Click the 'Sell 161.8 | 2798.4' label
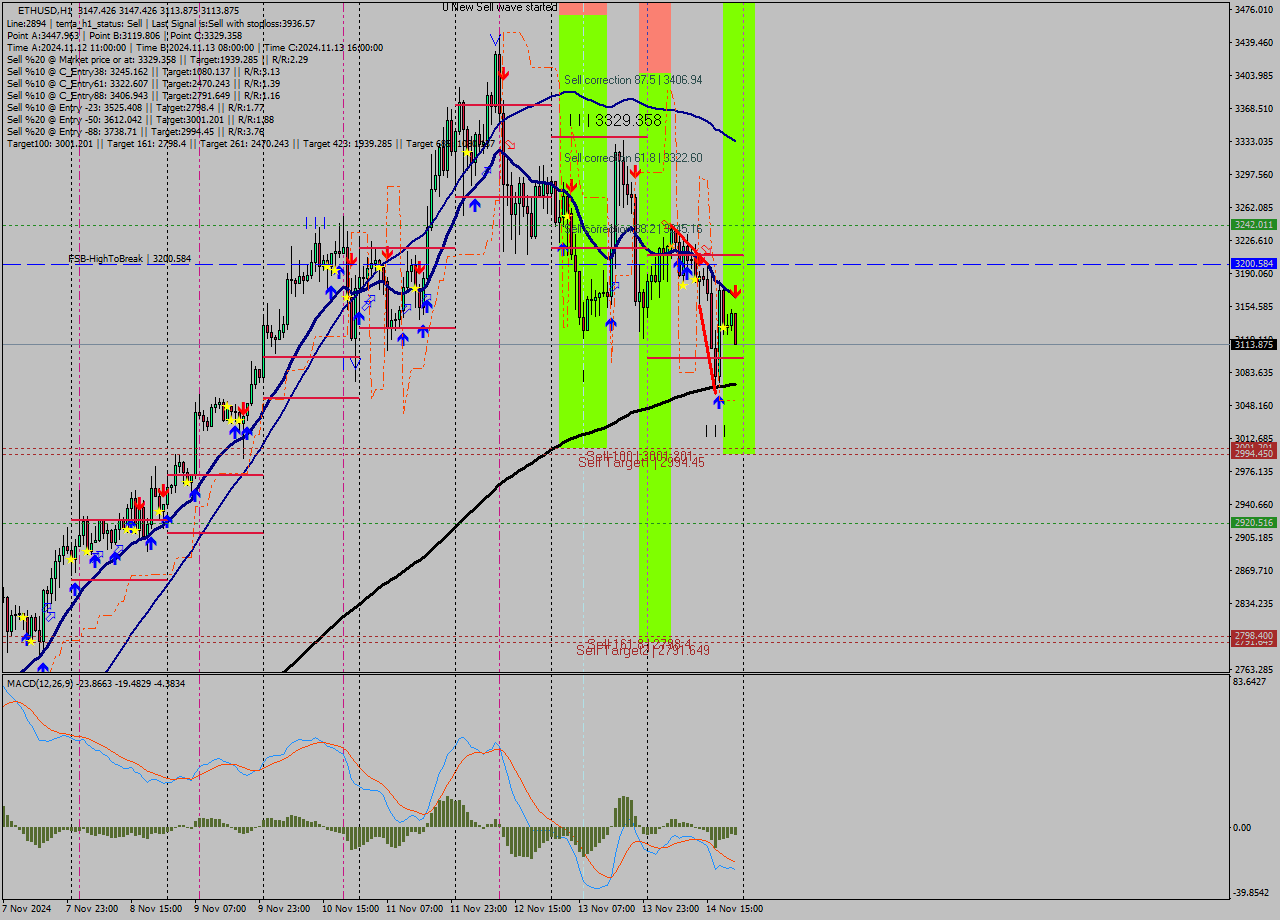1280x920 pixels. (x=639, y=643)
